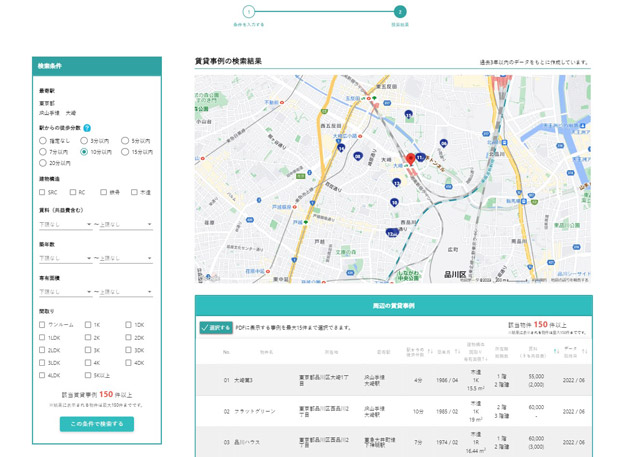Sort by walking minutes column arrows
The image size is (640, 457).
[x=430, y=351]
